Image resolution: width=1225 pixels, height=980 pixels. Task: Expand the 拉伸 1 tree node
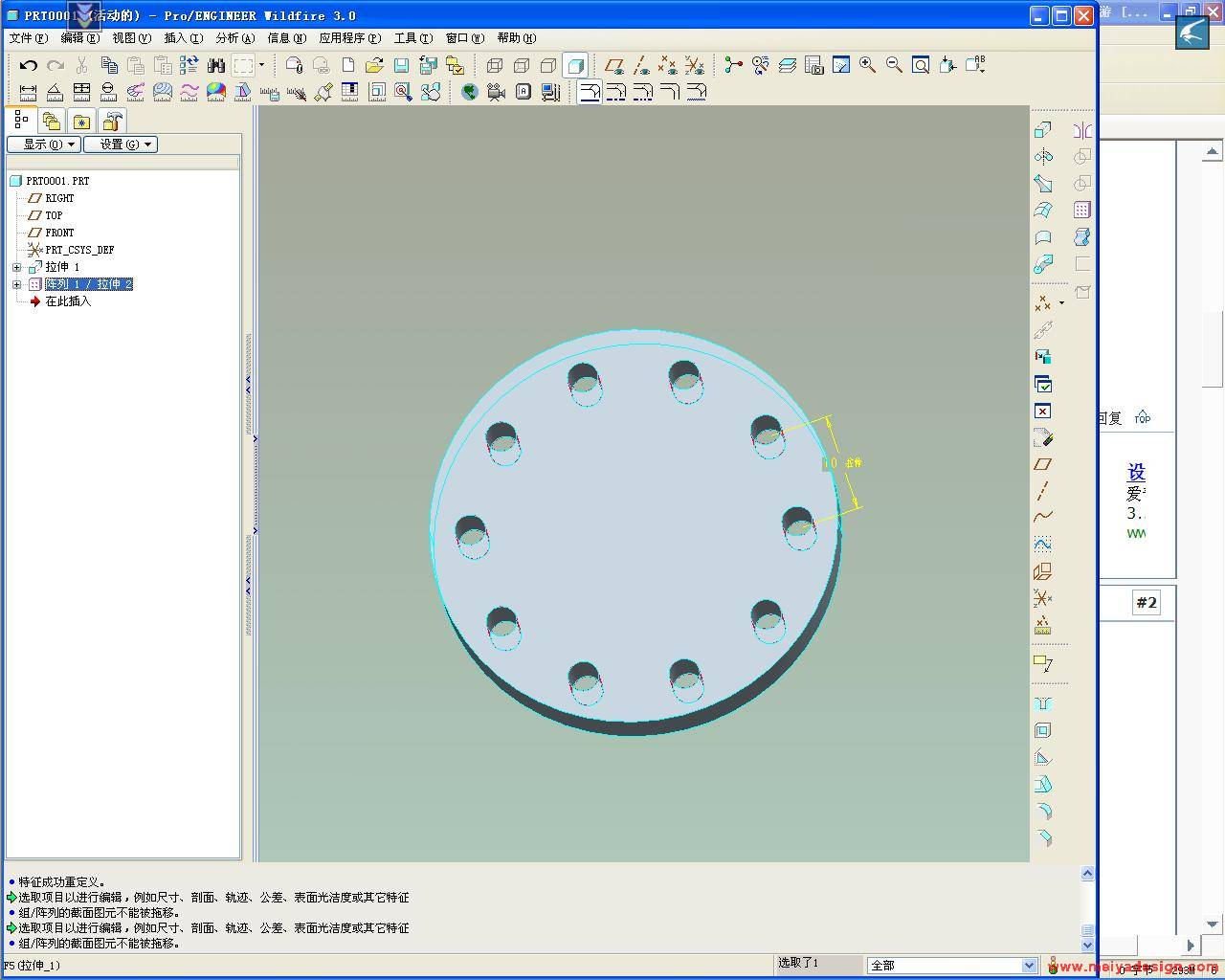point(16,267)
